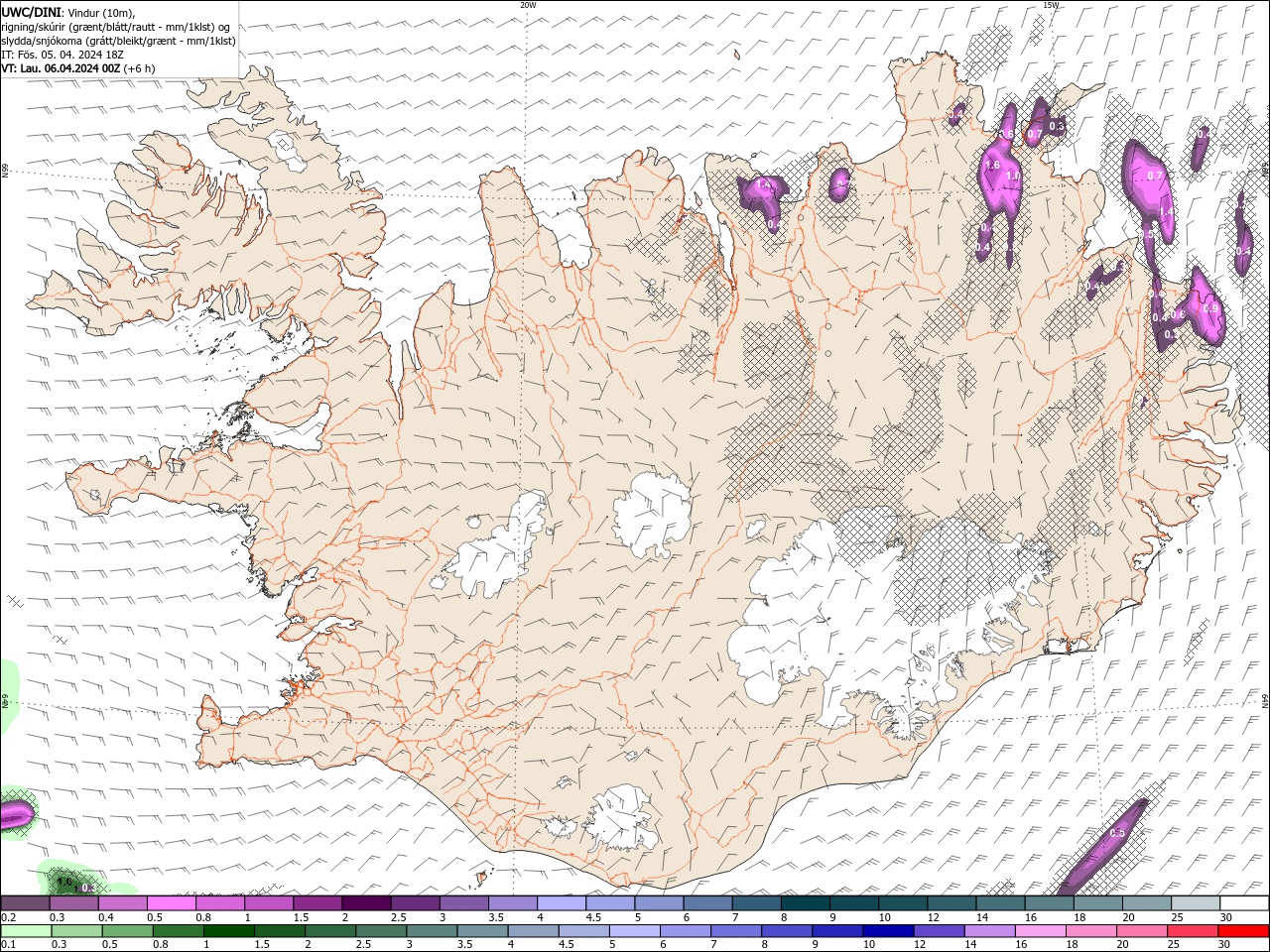Viewport: 1270px width, 952px height.
Task: Click the lilac 14 swatch in lower legend row
Action: [x=989, y=931]
